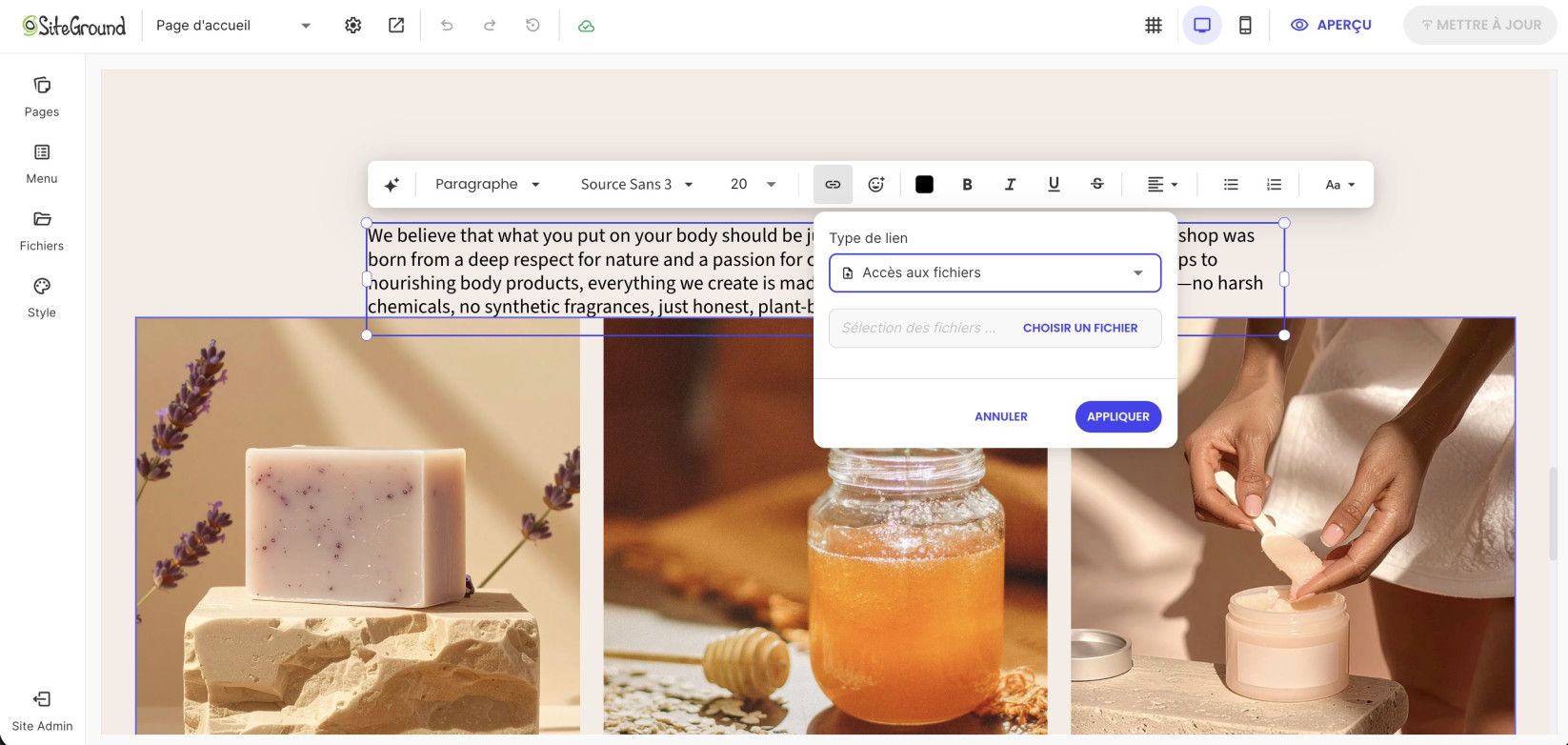Click the APERÇU preview button
The width and height of the screenshot is (1568, 745).
[x=1331, y=26]
